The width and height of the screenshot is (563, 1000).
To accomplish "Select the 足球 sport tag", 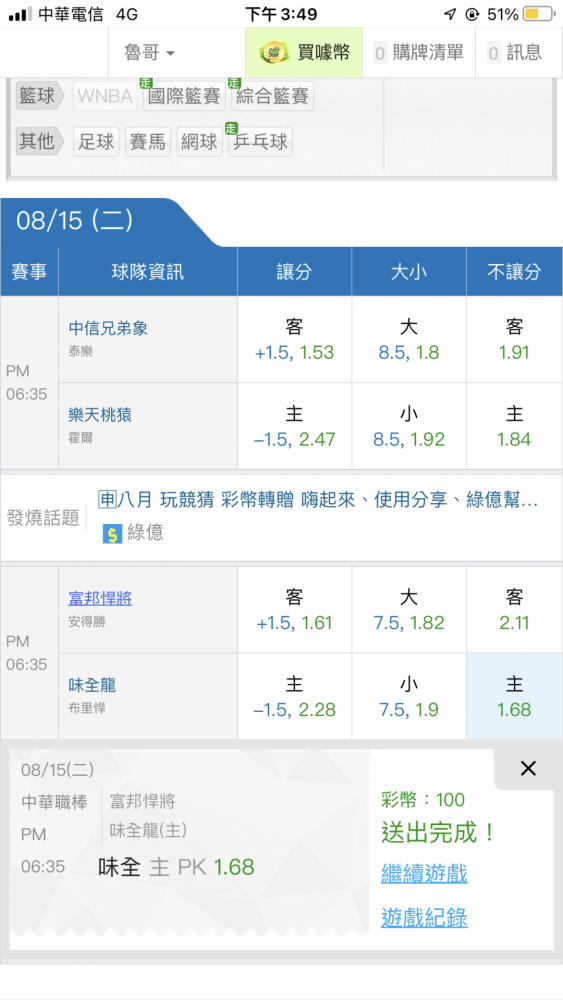I will 96,141.
